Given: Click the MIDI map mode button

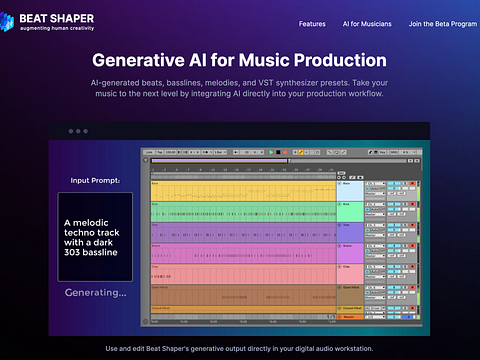Looking at the screenshot, I should pyautogui.click(x=394, y=152).
